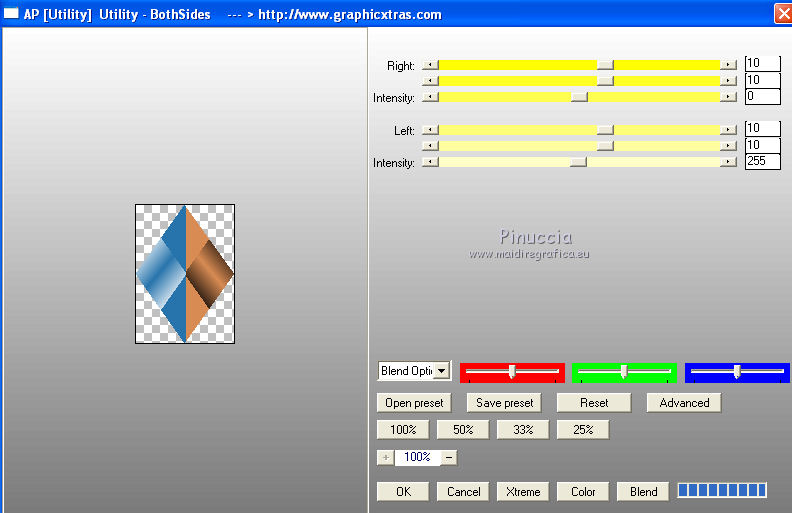Close the BothSides filter dialog

click(x=783, y=14)
